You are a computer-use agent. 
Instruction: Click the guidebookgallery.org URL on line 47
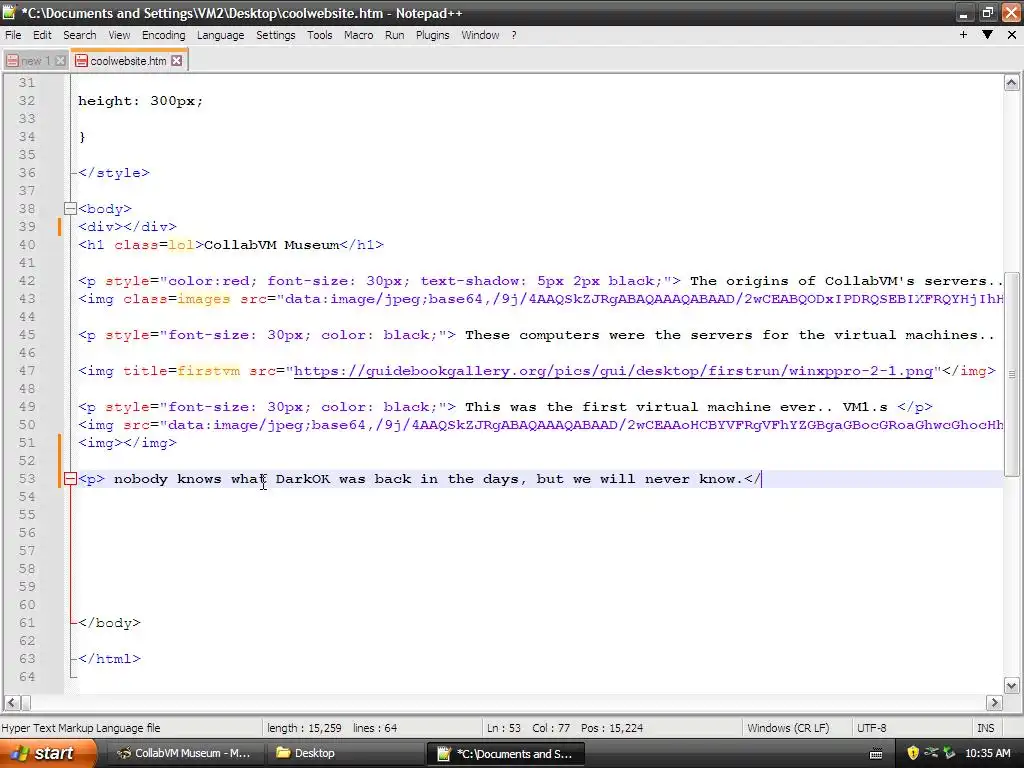click(613, 371)
